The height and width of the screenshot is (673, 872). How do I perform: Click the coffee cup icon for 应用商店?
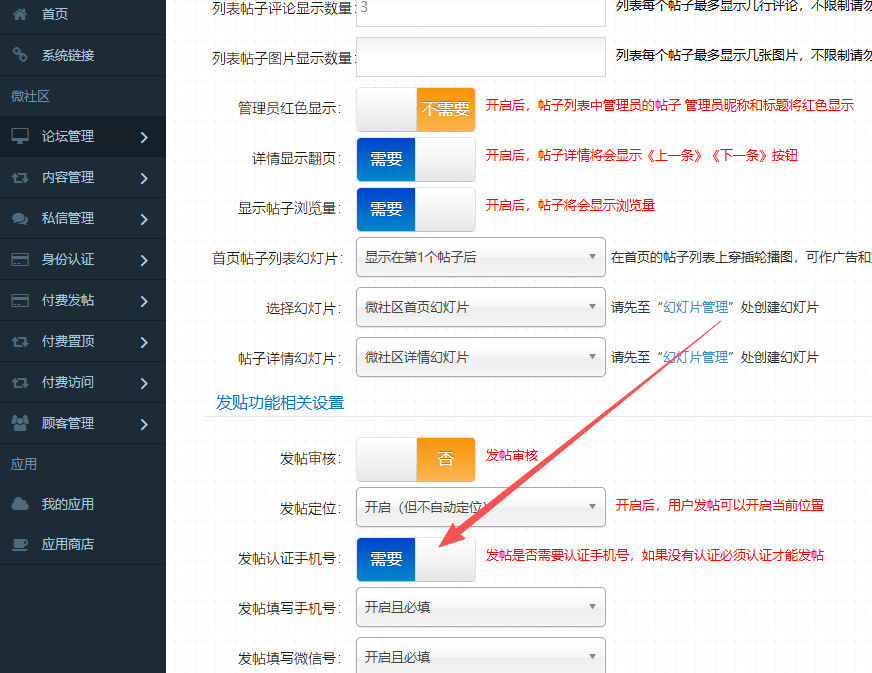click(x=20, y=545)
